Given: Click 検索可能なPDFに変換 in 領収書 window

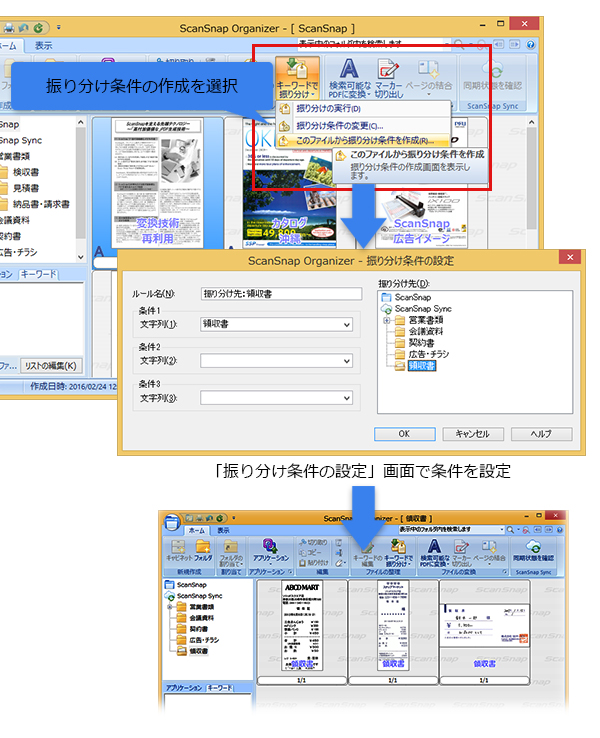Looking at the screenshot, I should point(434,553).
